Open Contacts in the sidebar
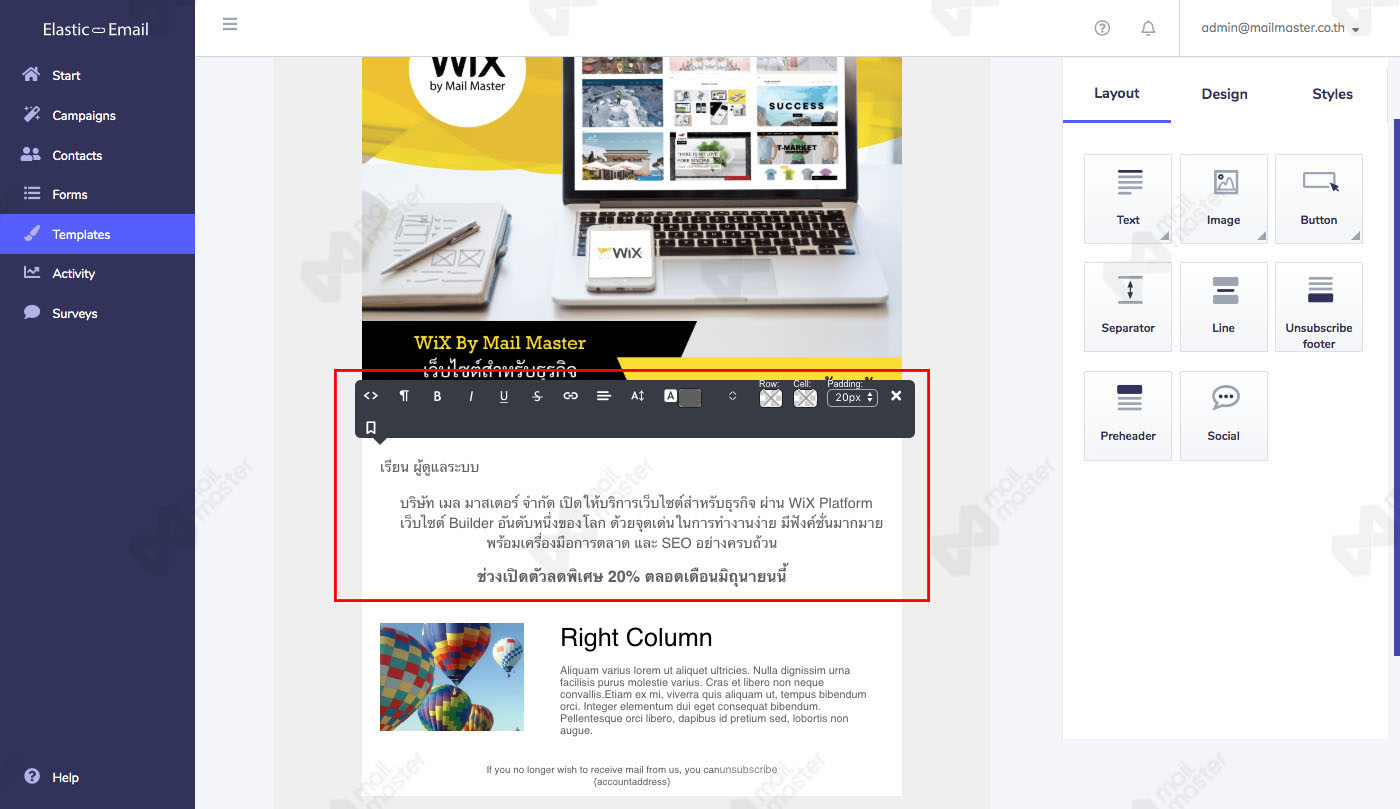 point(97,155)
